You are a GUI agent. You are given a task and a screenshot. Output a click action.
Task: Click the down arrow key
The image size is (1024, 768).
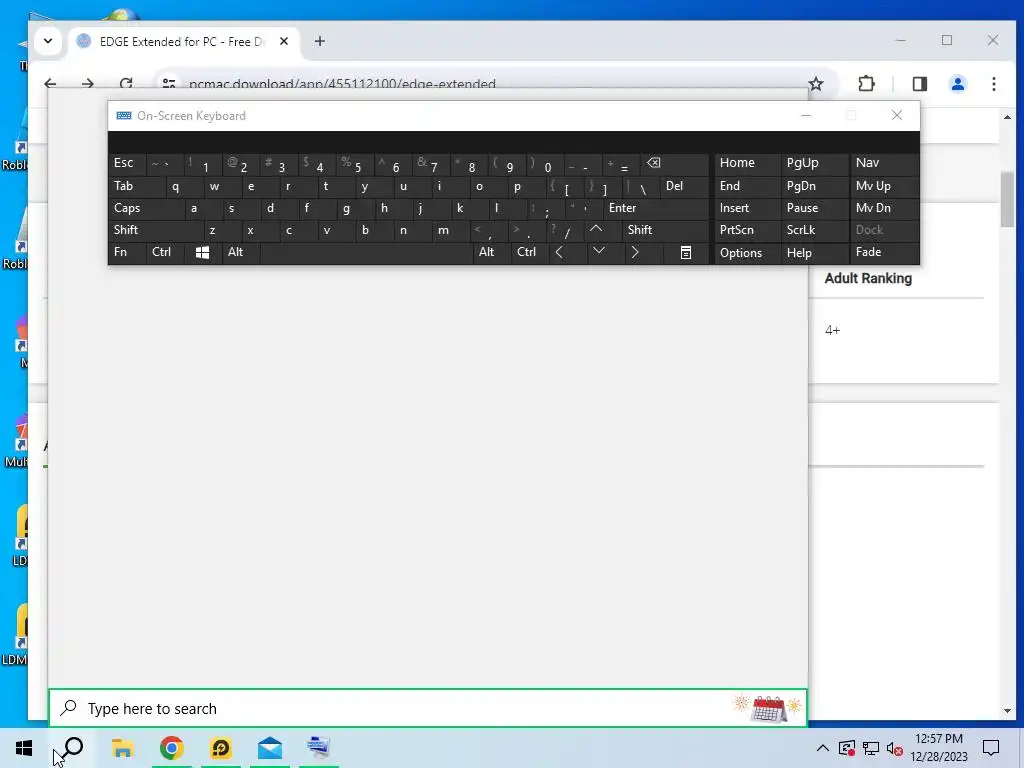click(598, 252)
